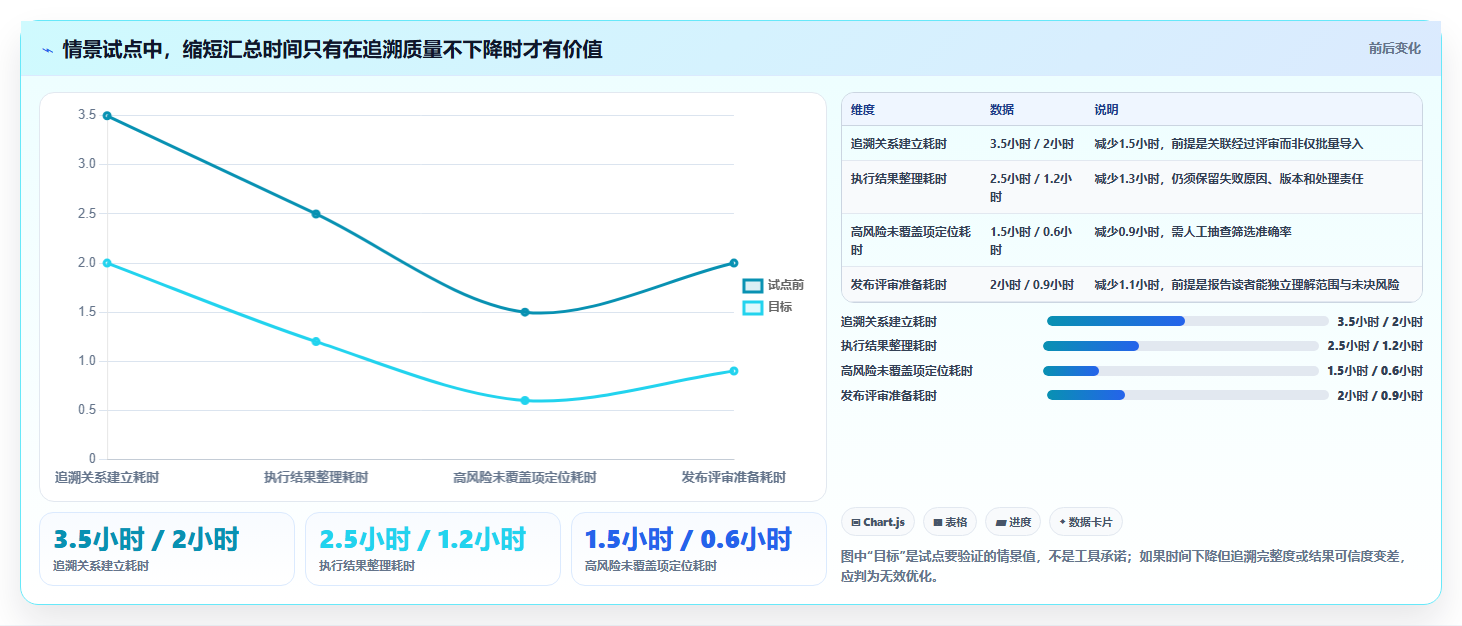Click x-axis label 追溯关系建立耗时 under the chart
The width and height of the screenshot is (1462, 626).
point(107,478)
